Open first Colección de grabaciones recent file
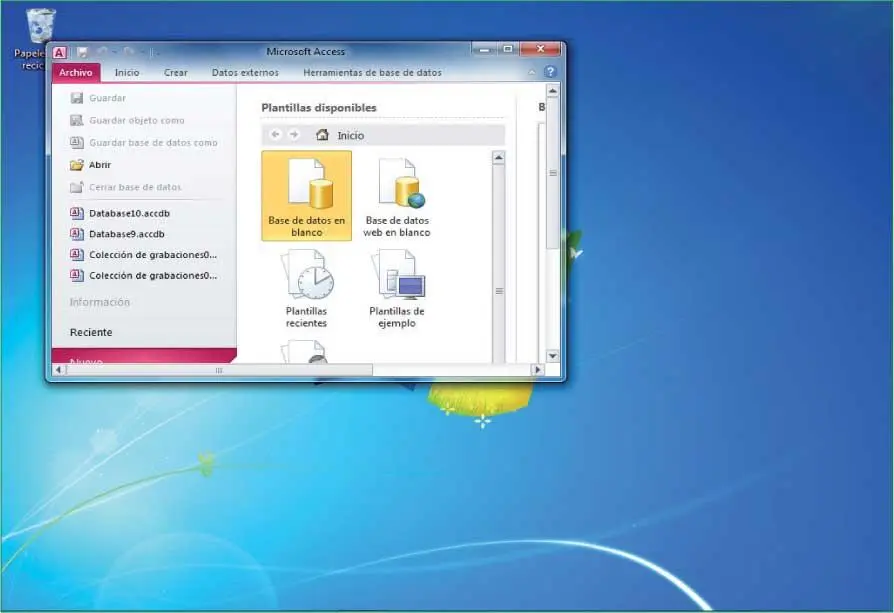This screenshot has width=894, height=613. click(x=144, y=255)
